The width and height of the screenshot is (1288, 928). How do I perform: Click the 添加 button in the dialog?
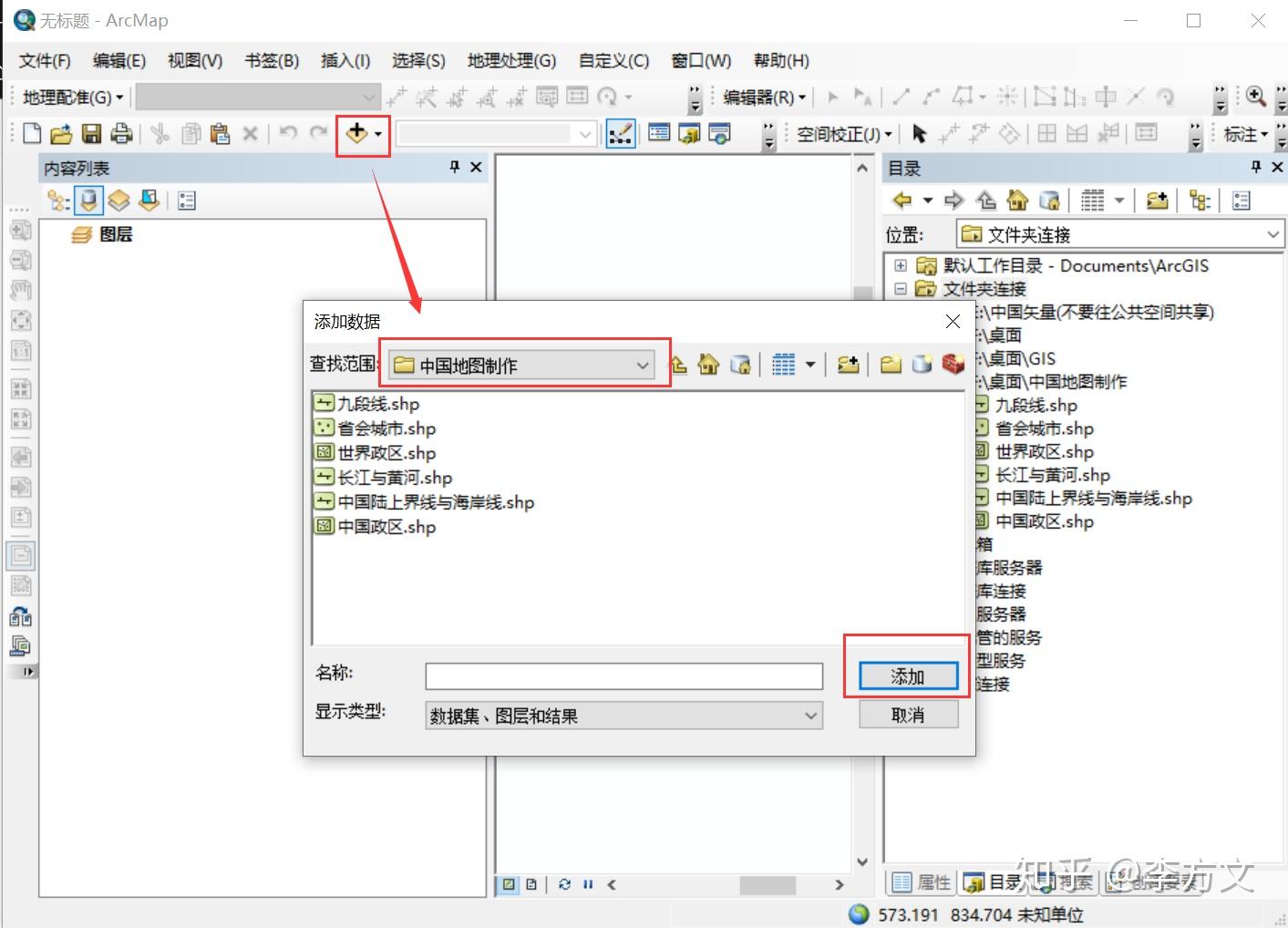click(x=907, y=675)
